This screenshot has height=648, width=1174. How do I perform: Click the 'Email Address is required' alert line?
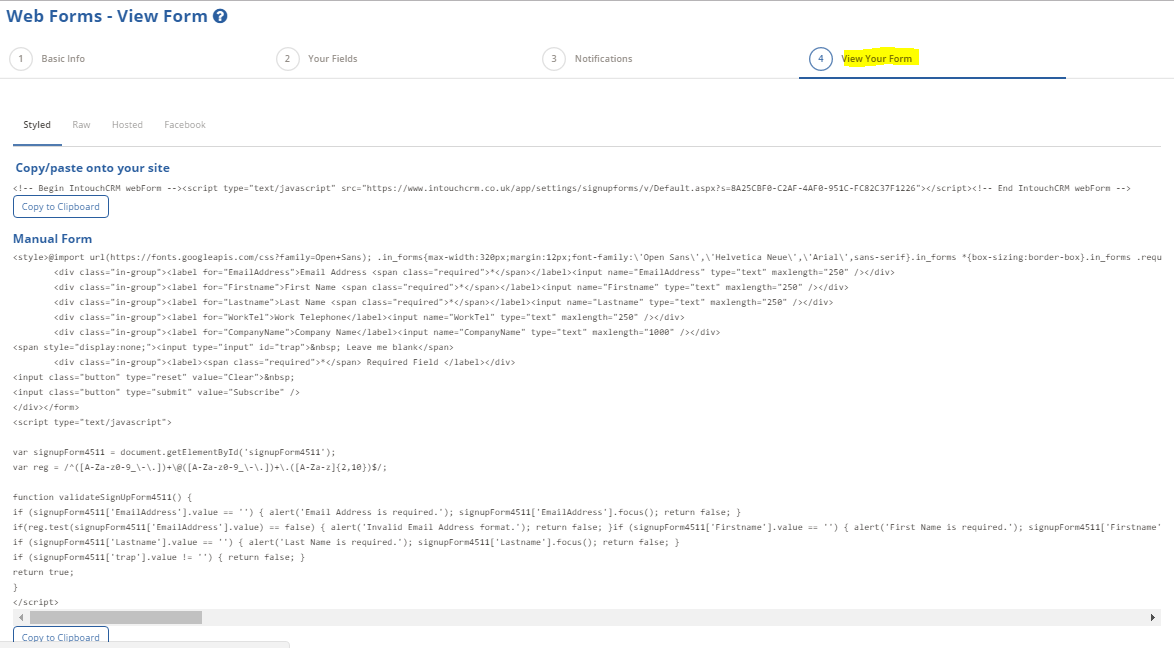pyautogui.click(x=377, y=512)
